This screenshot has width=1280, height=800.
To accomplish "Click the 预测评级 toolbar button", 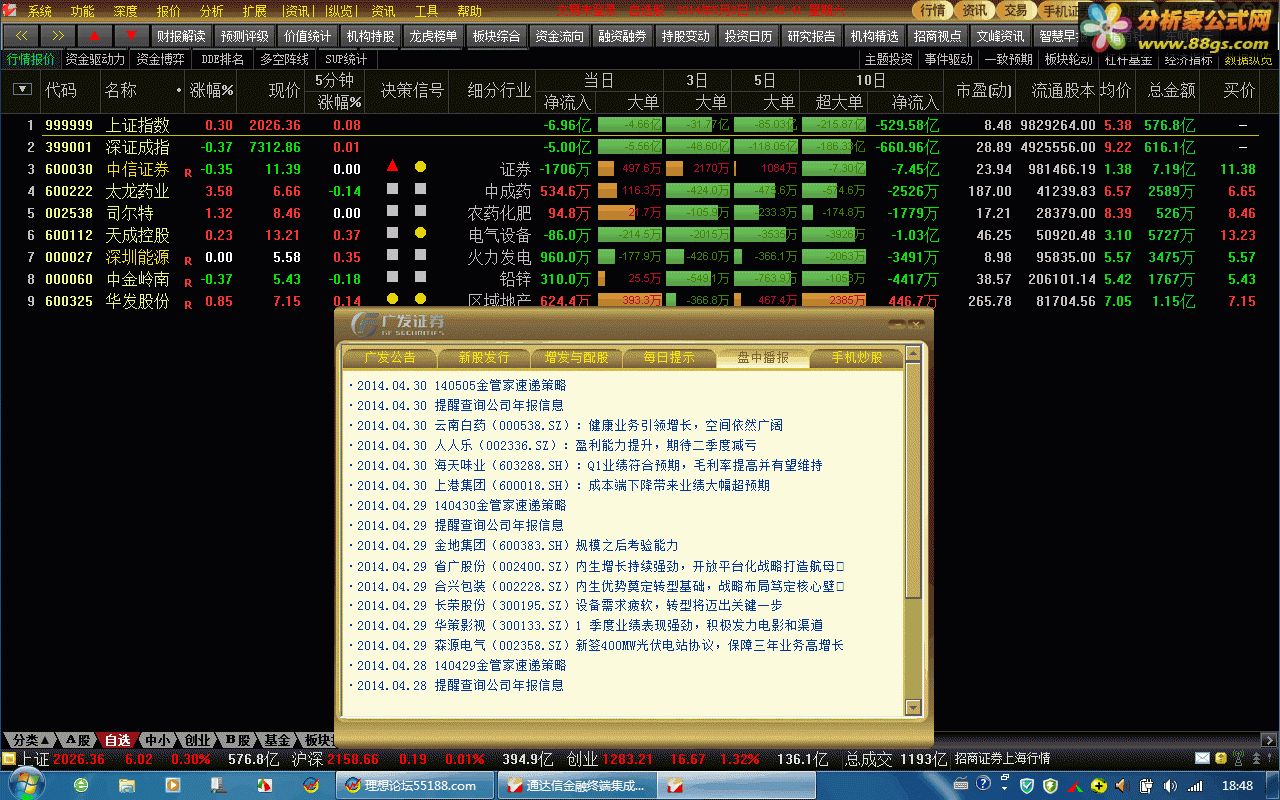I will pyautogui.click(x=244, y=36).
